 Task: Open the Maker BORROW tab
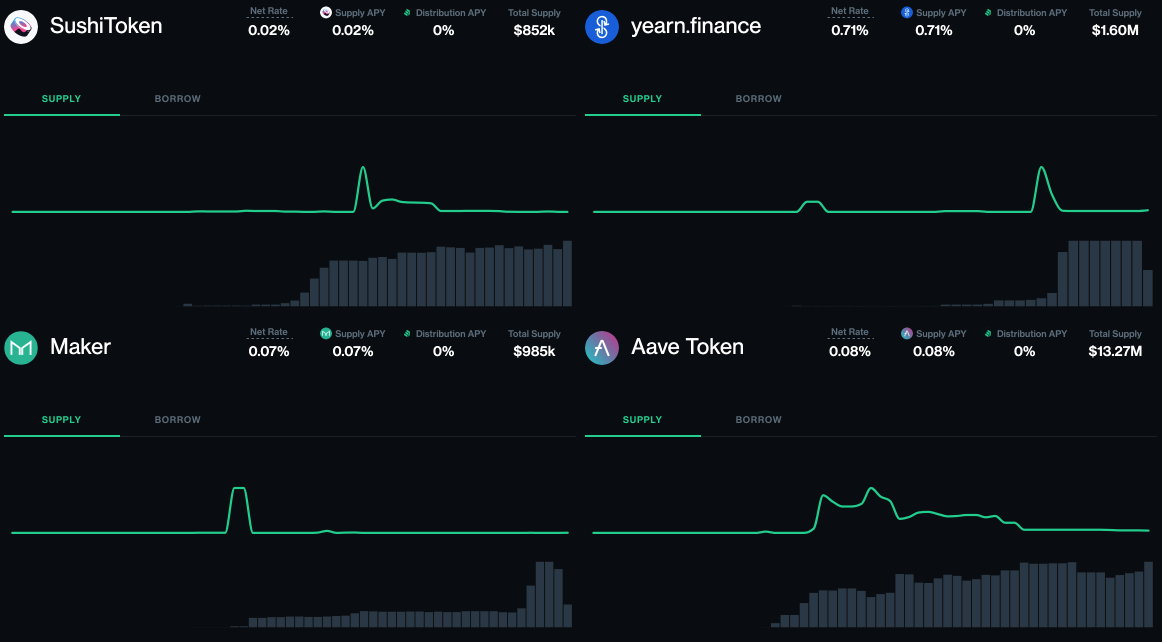pos(177,420)
